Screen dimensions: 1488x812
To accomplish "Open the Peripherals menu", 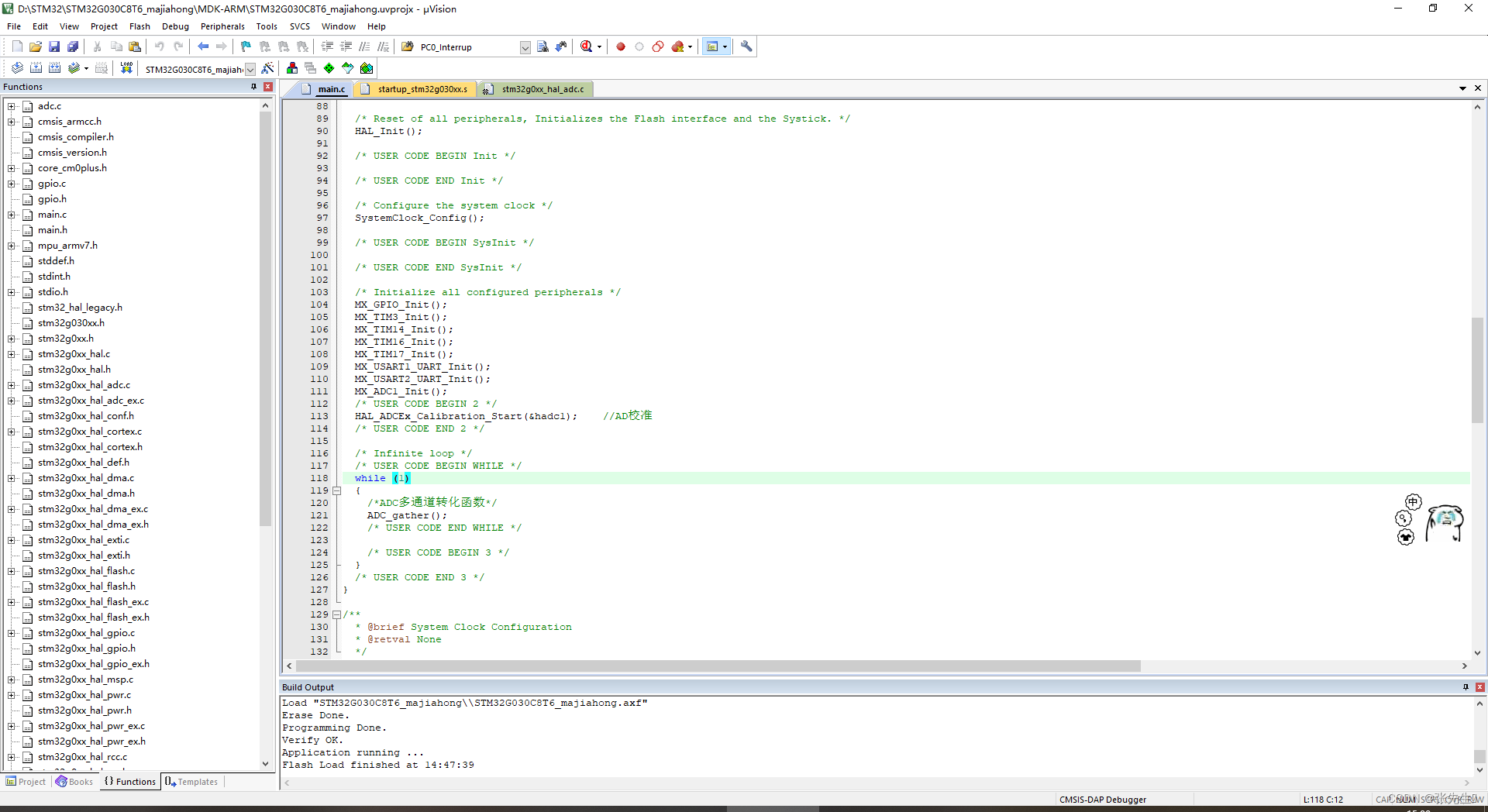I will [222, 26].
